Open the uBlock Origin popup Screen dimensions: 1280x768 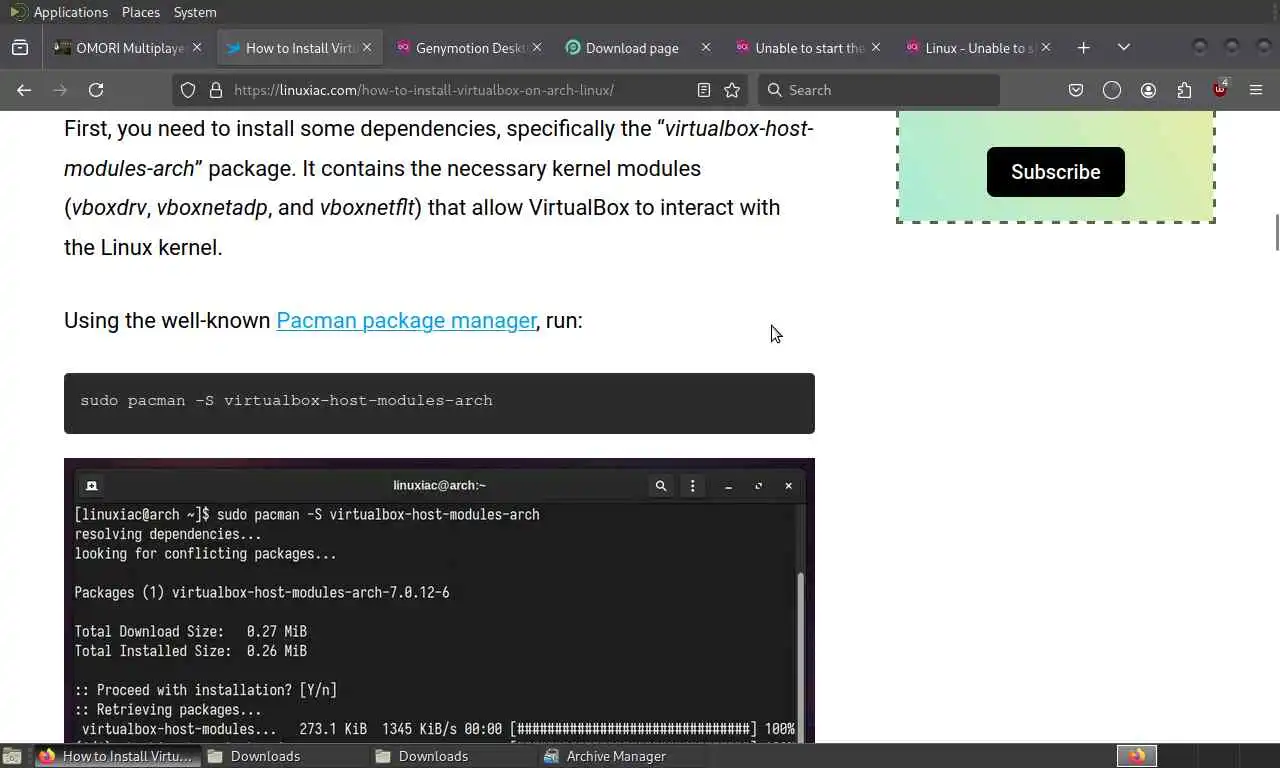pos(1220,89)
